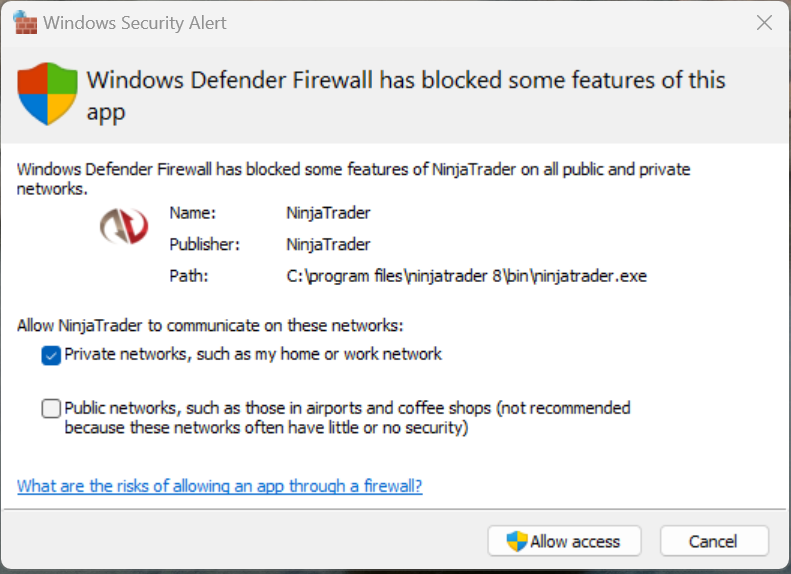Click the Path field label
791x574 pixels.
click(x=188, y=275)
